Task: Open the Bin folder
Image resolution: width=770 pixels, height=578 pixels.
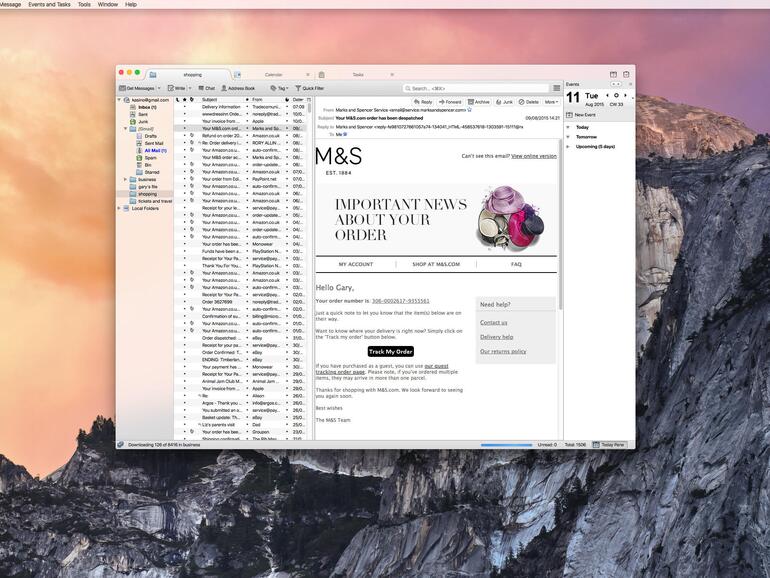Action: 148,165
